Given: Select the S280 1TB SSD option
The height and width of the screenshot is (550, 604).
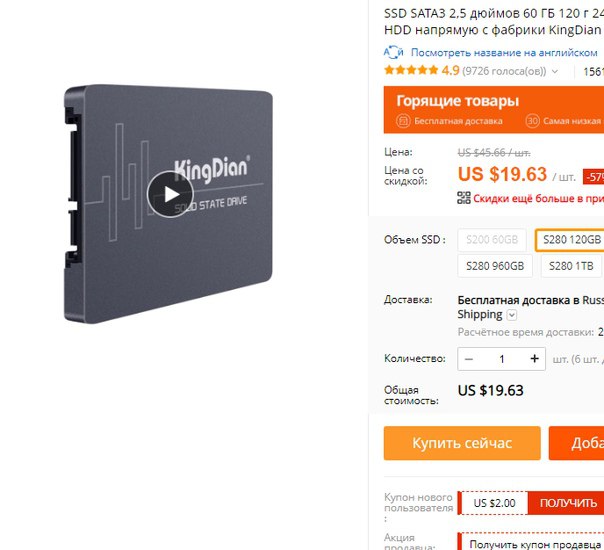Looking at the screenshot, I should coord(571,266).
